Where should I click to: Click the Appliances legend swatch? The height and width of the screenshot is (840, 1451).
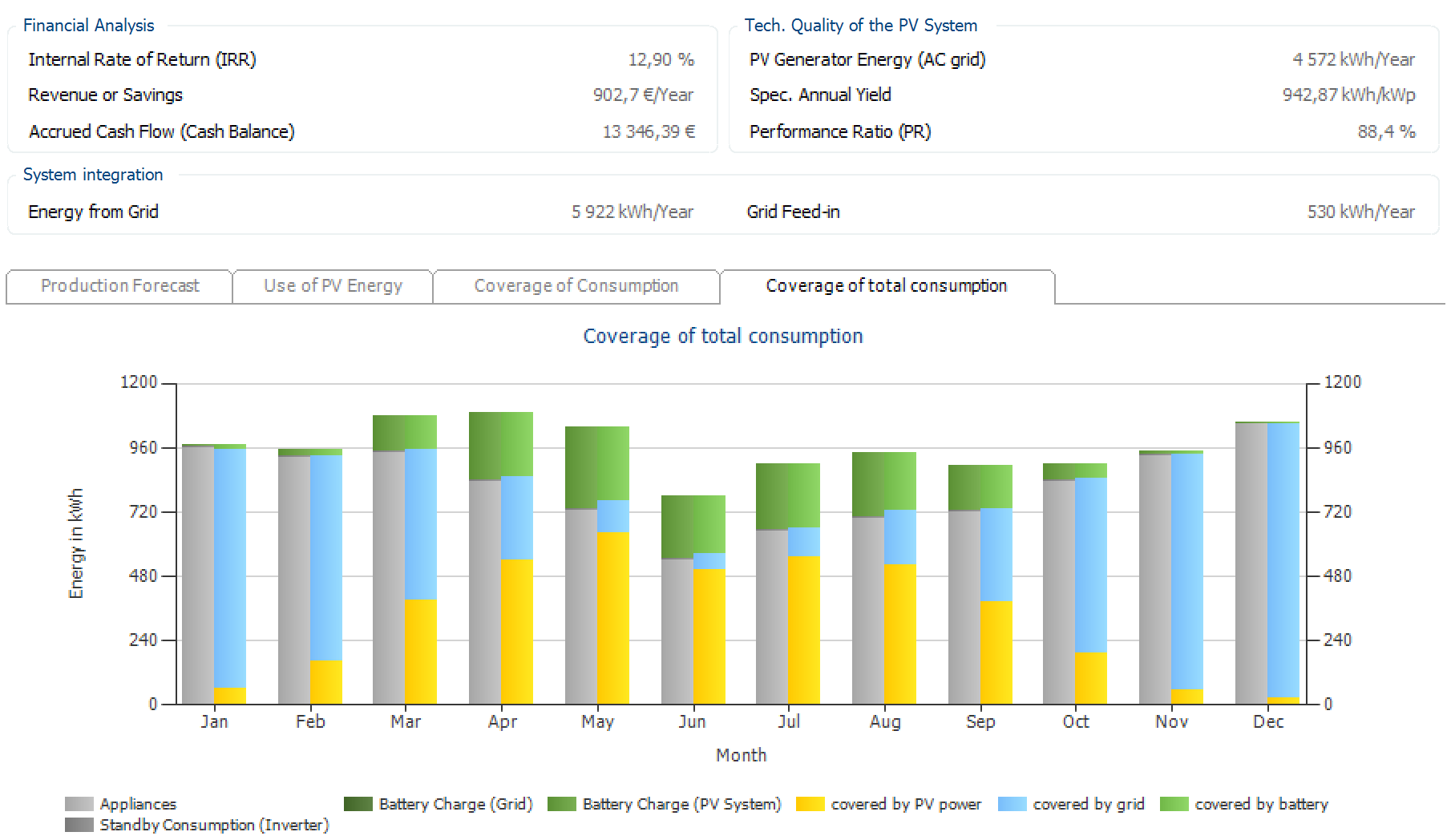pos(79,804)
